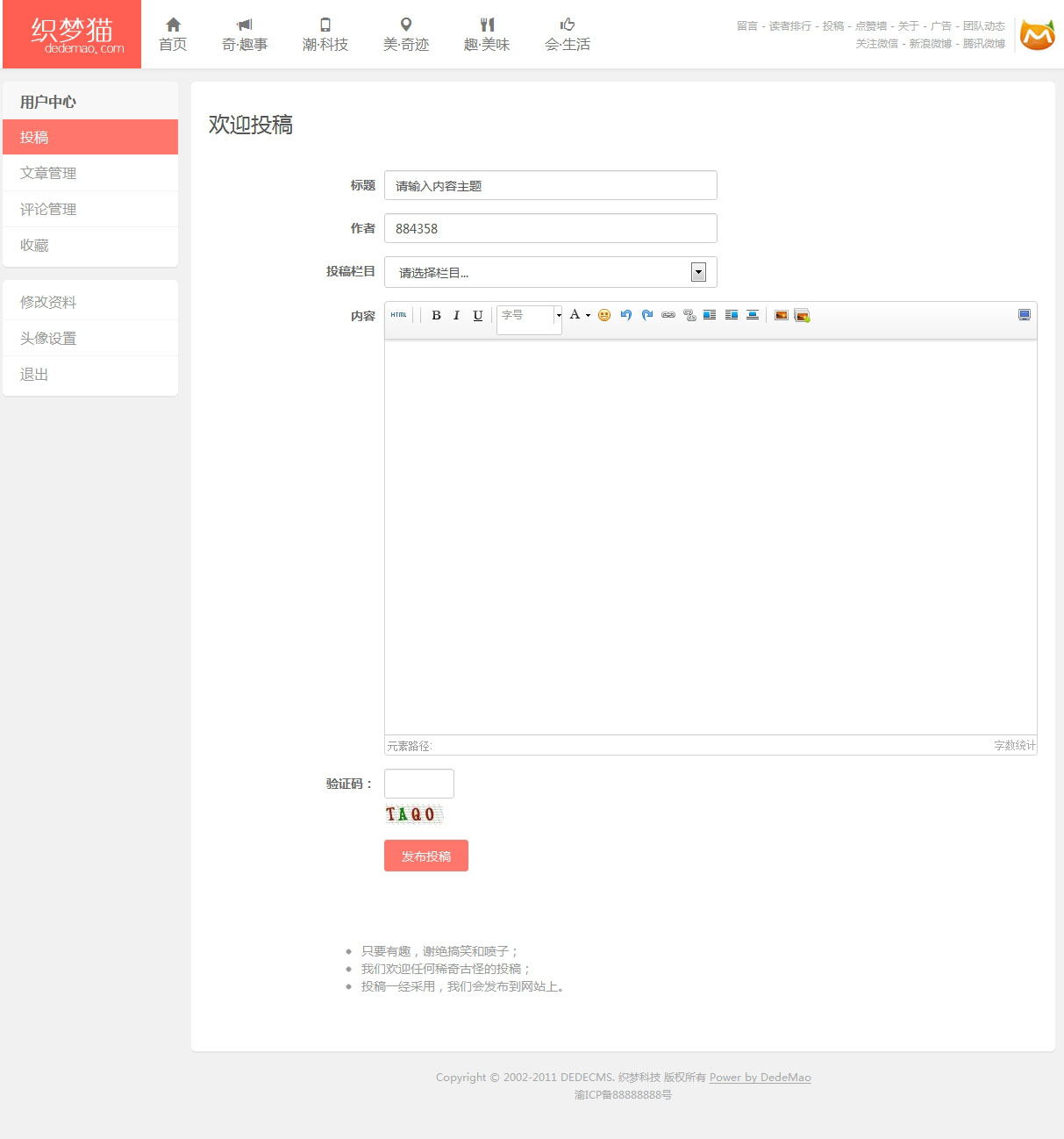Click the 发布投稿 submit button
Screen dimensions: 1064x1139
coord(426,856)
